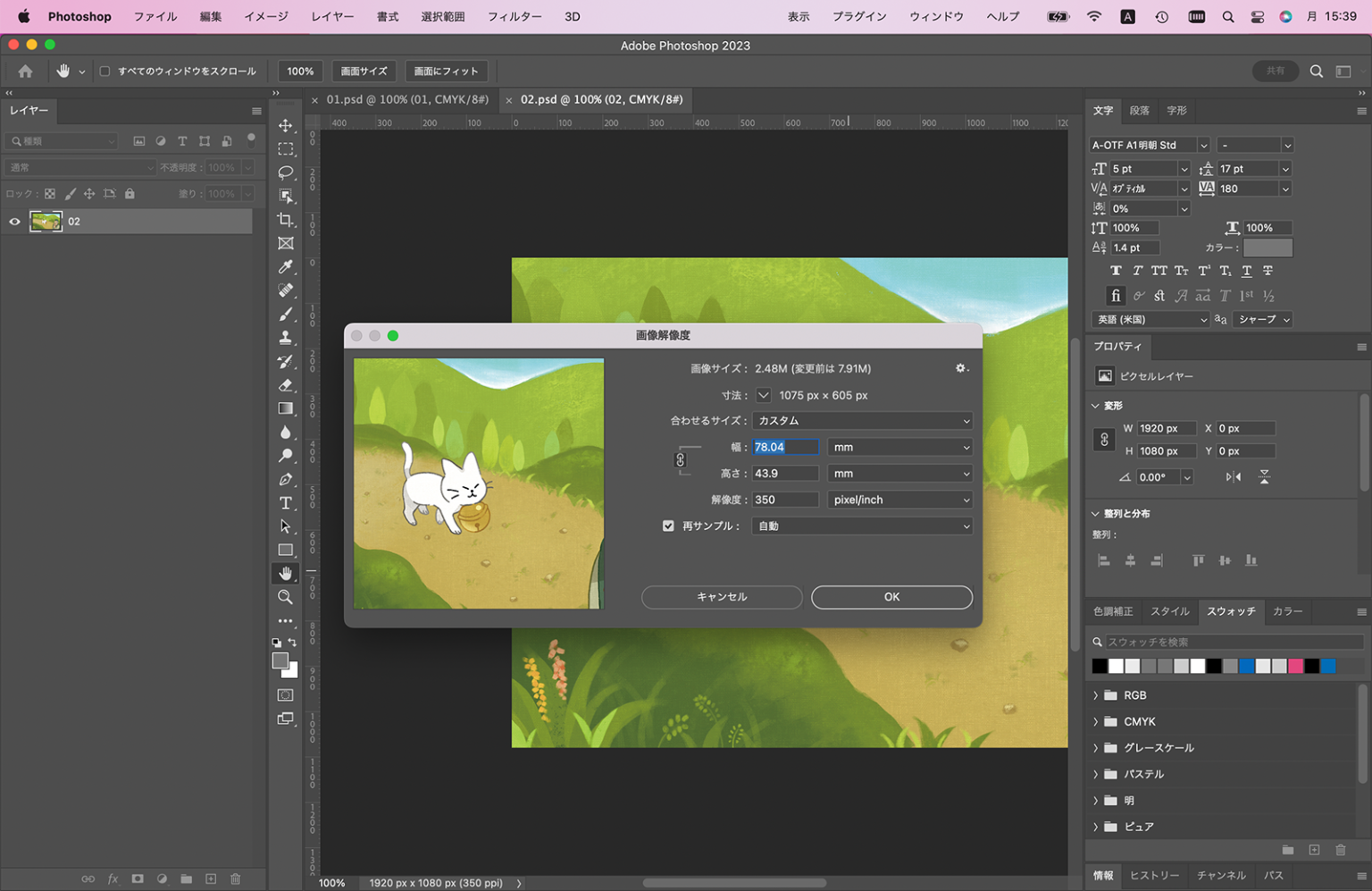Viewport: 1372px width, 891px height.
Task: Open the 合わせるサイズ dropdown
Action: point(862,421)
